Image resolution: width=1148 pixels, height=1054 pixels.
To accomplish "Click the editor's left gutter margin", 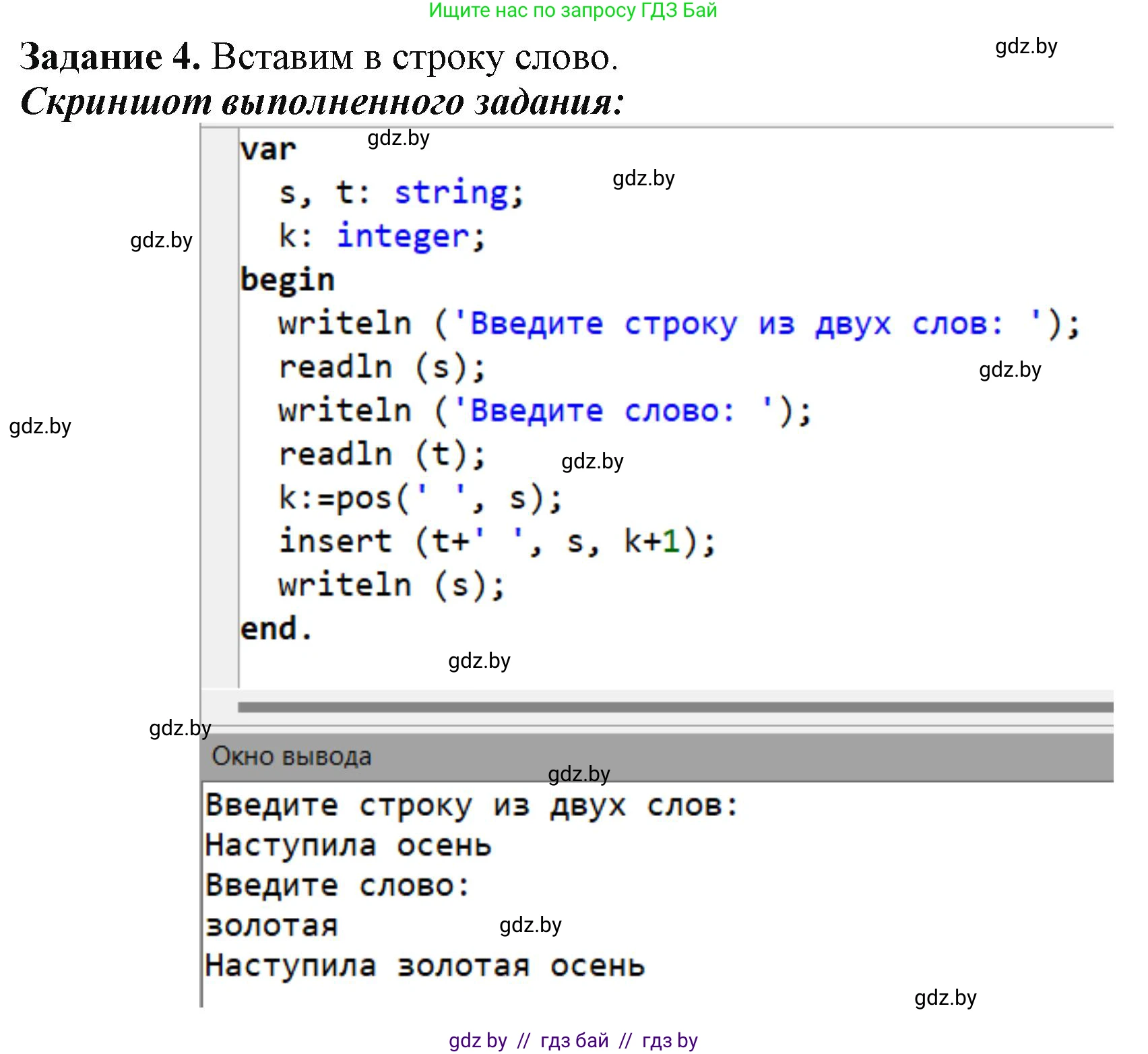I will pos(220,404).
